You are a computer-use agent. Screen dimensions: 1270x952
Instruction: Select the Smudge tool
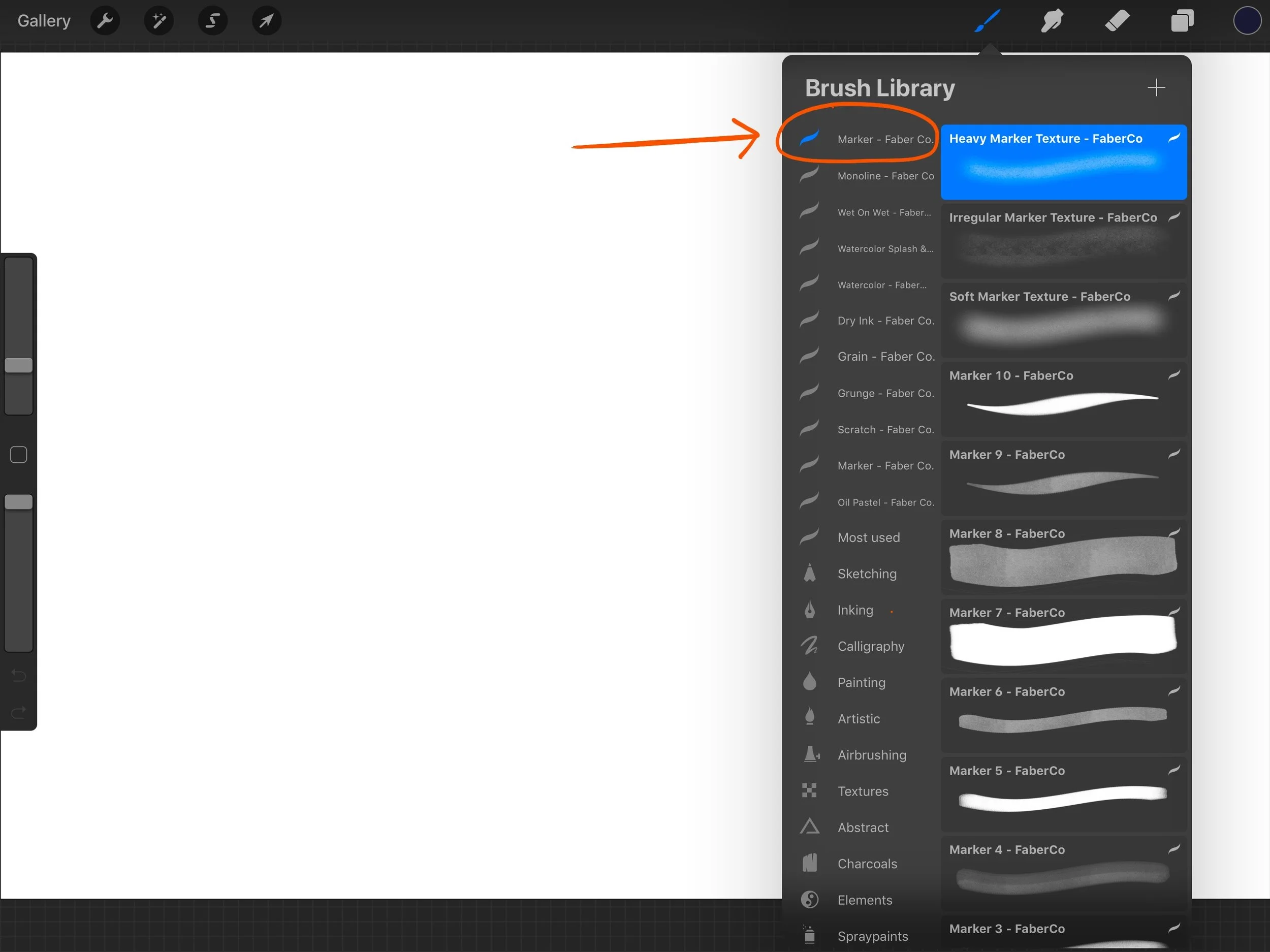coord(1052,21)
